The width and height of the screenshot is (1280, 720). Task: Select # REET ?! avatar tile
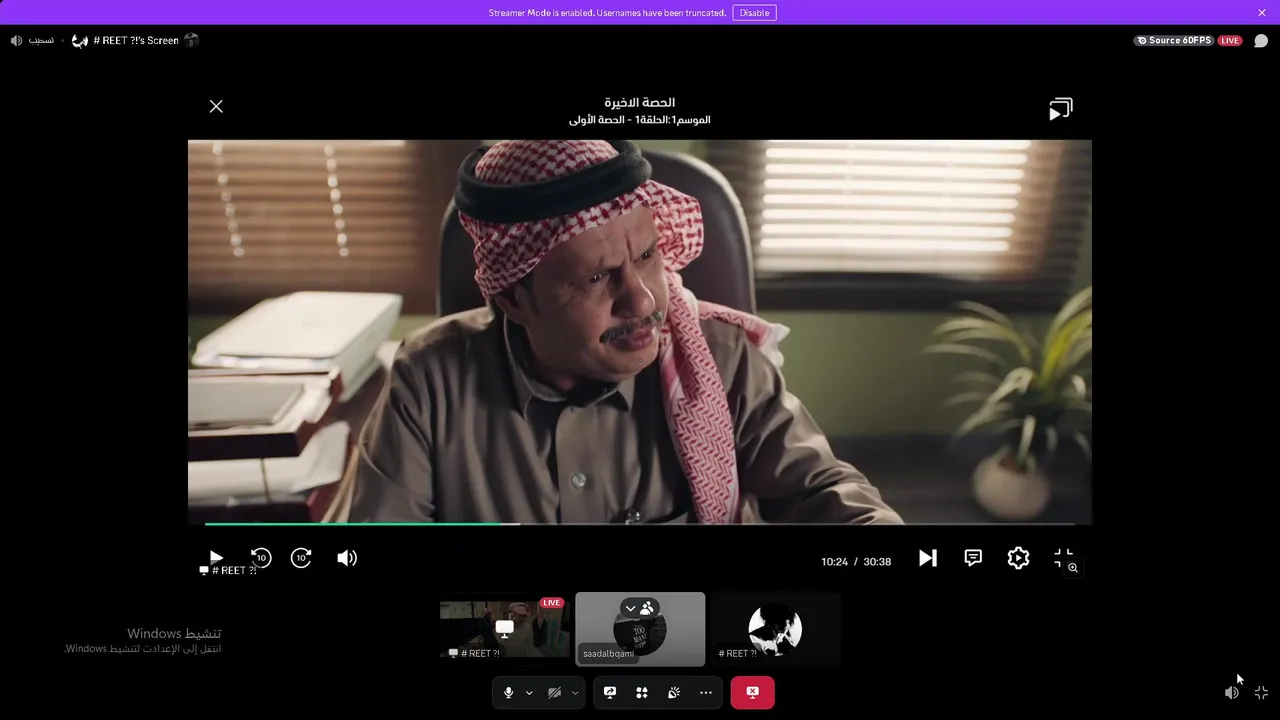[776, 629]
